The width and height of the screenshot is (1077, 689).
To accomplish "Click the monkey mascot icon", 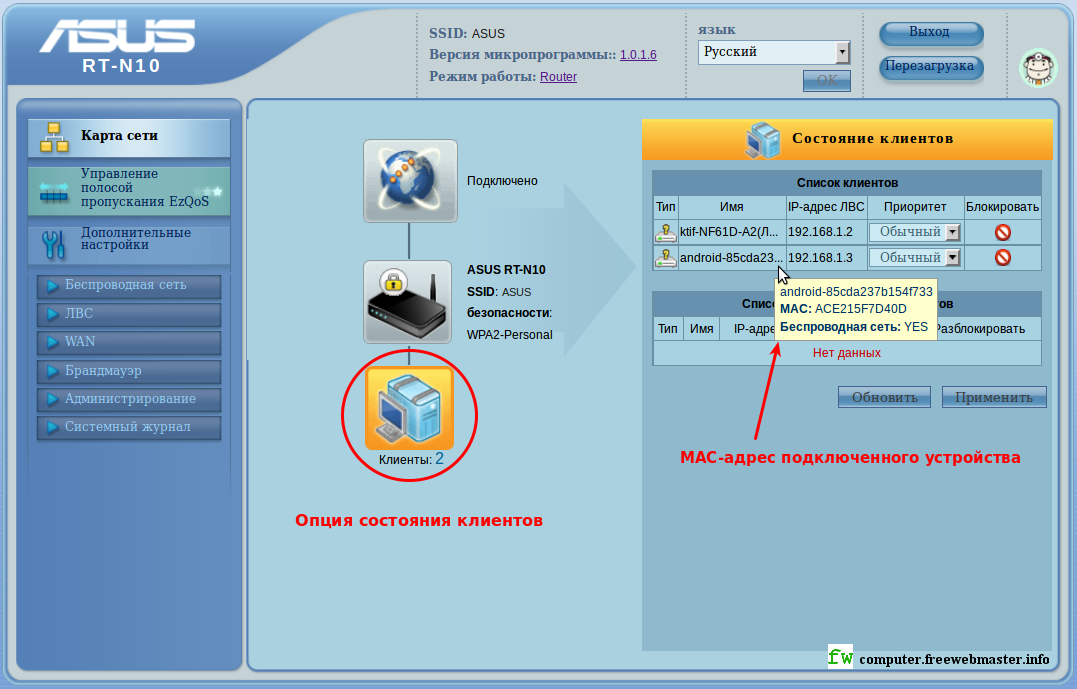I will 1039,68.
